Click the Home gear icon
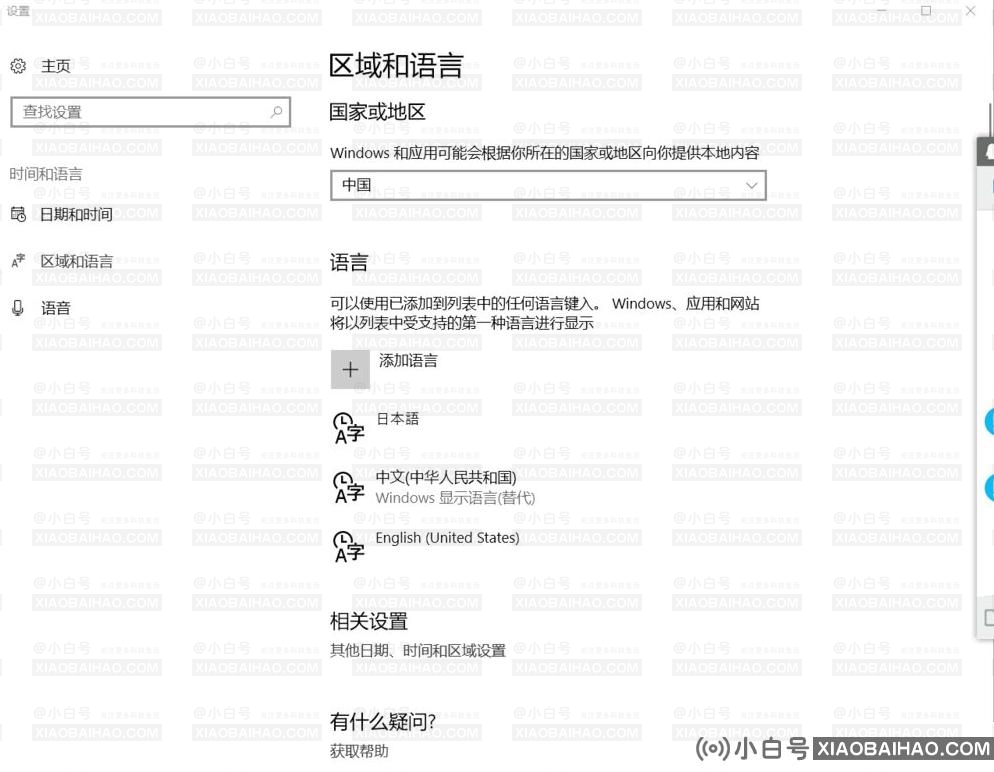Viewport: 994px width, 772px height. tap(18, 66)
